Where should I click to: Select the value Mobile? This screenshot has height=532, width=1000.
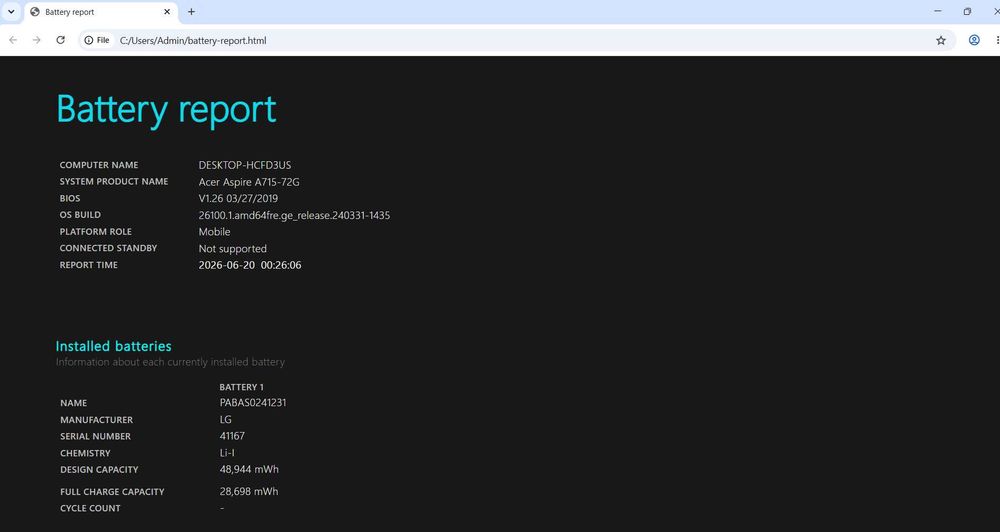[214, 232]
